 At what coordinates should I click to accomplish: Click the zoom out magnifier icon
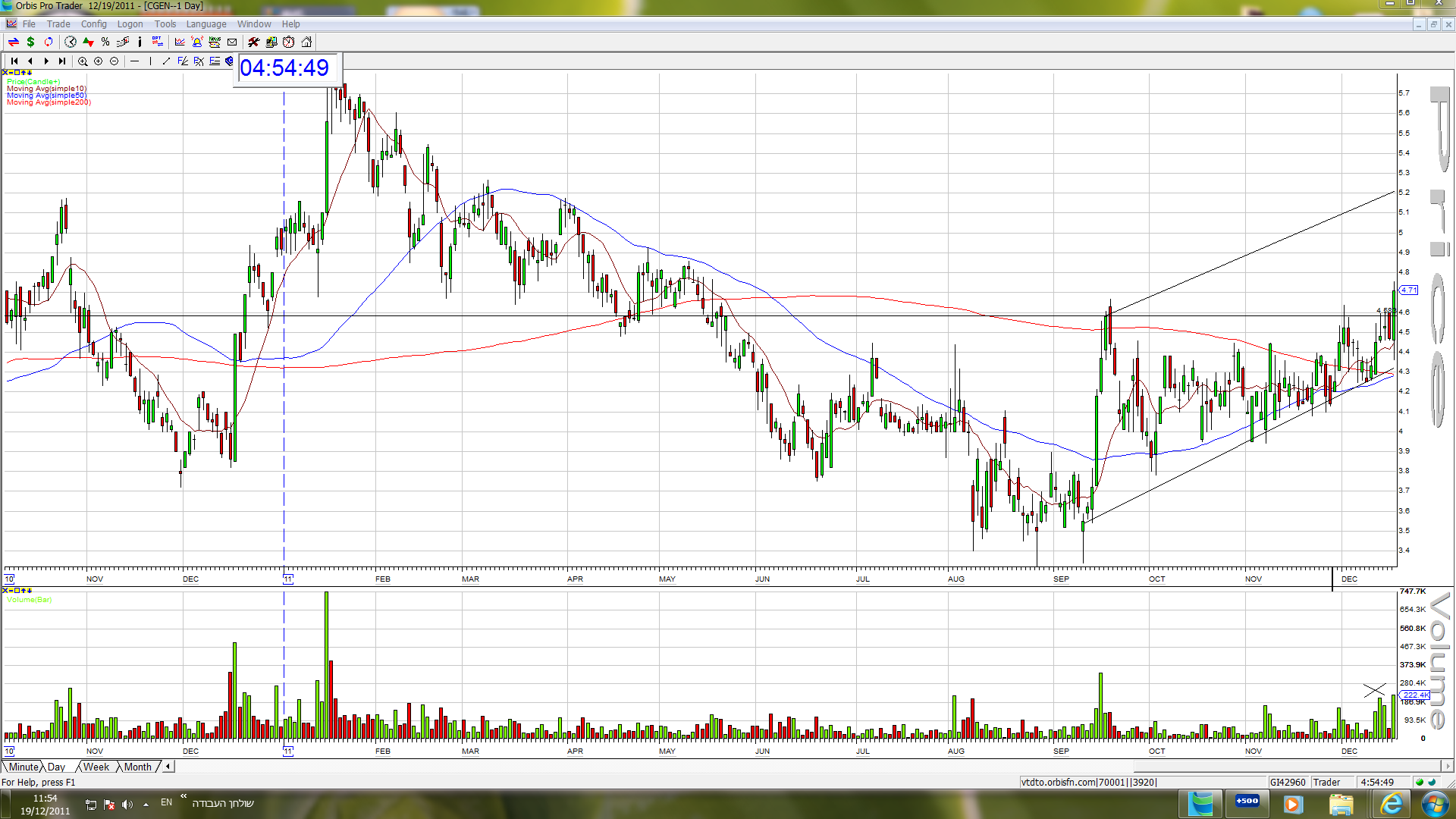pyautogui.click(x=115, y=61)
